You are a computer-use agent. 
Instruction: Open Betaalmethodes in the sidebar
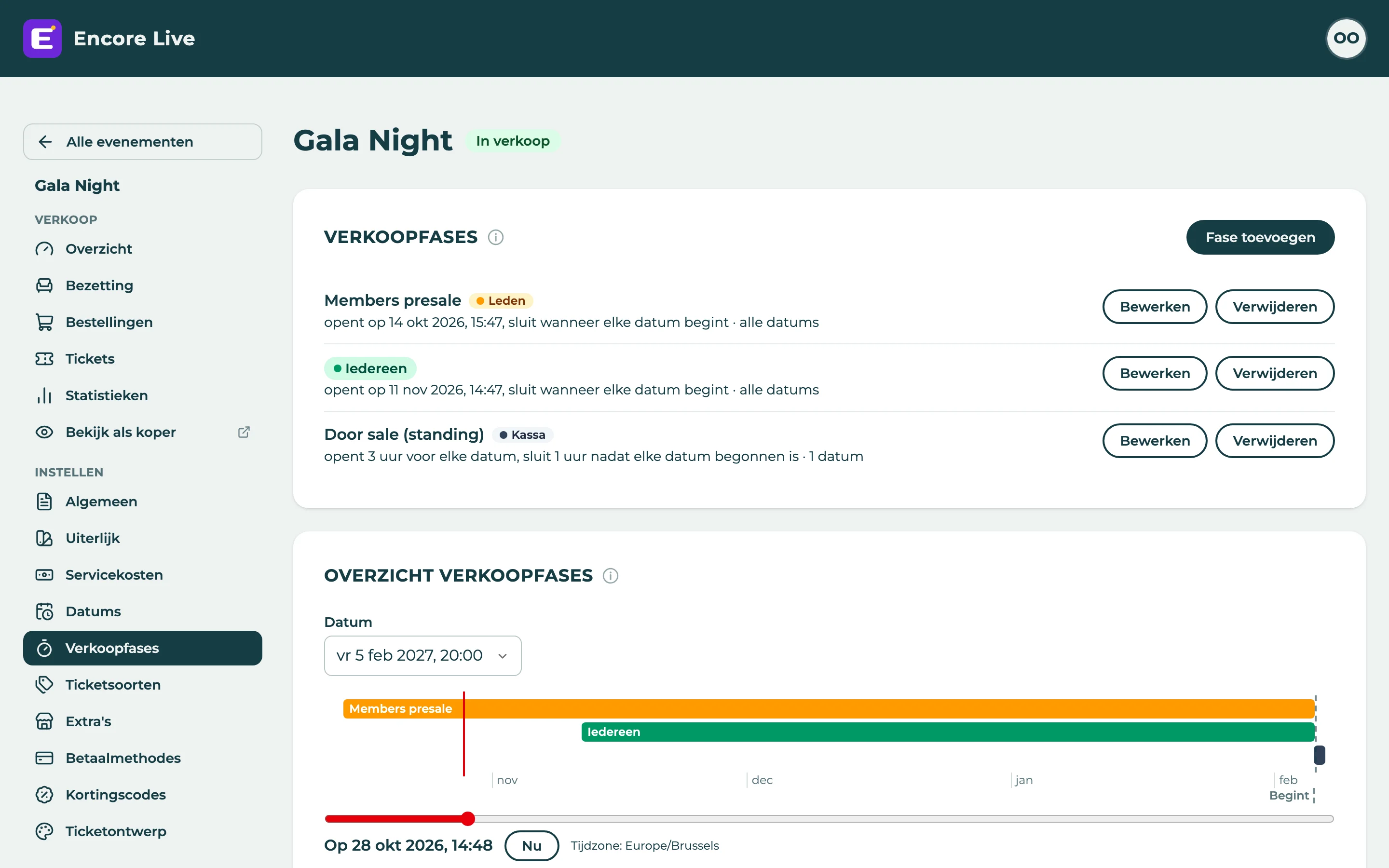pyautogui.click(x=142, y=759)
